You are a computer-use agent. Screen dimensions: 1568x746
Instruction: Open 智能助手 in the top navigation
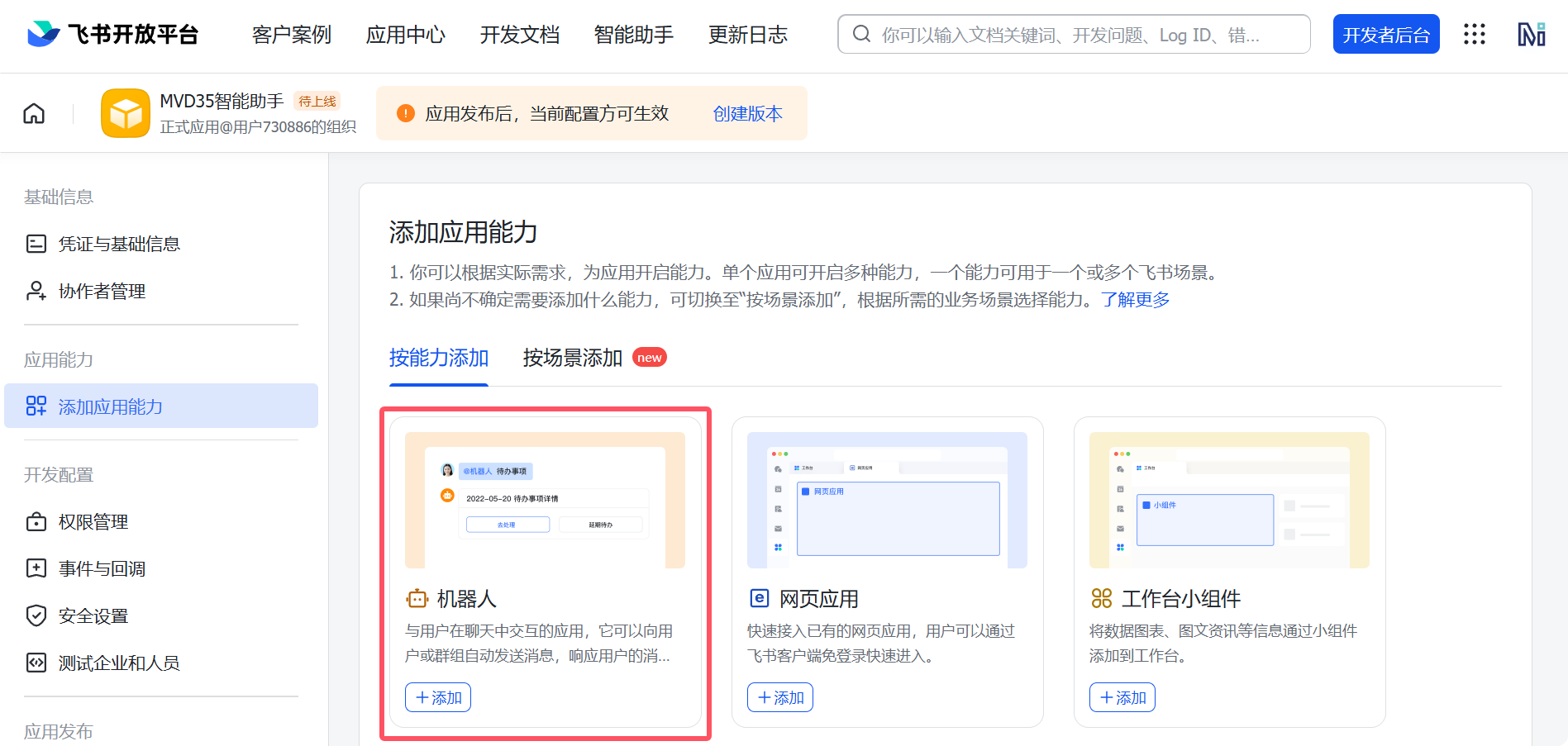pos(634,35)
